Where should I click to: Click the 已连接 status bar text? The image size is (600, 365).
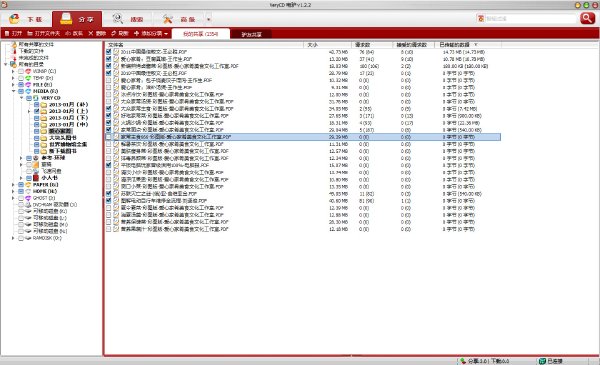554,361
